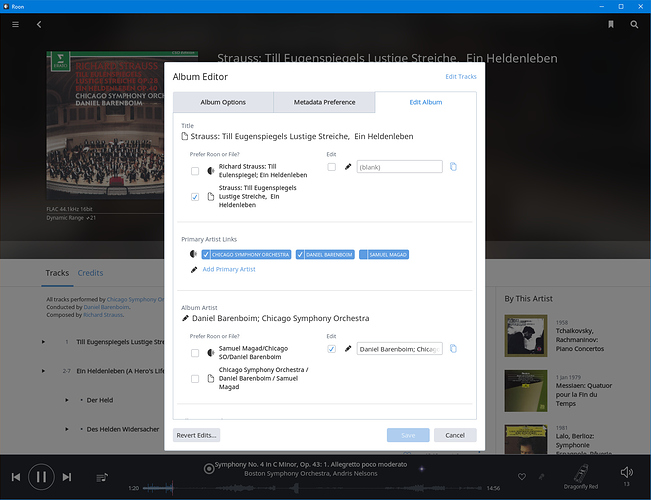
Task: Click the Save button
Action: [x=408, y=435]
